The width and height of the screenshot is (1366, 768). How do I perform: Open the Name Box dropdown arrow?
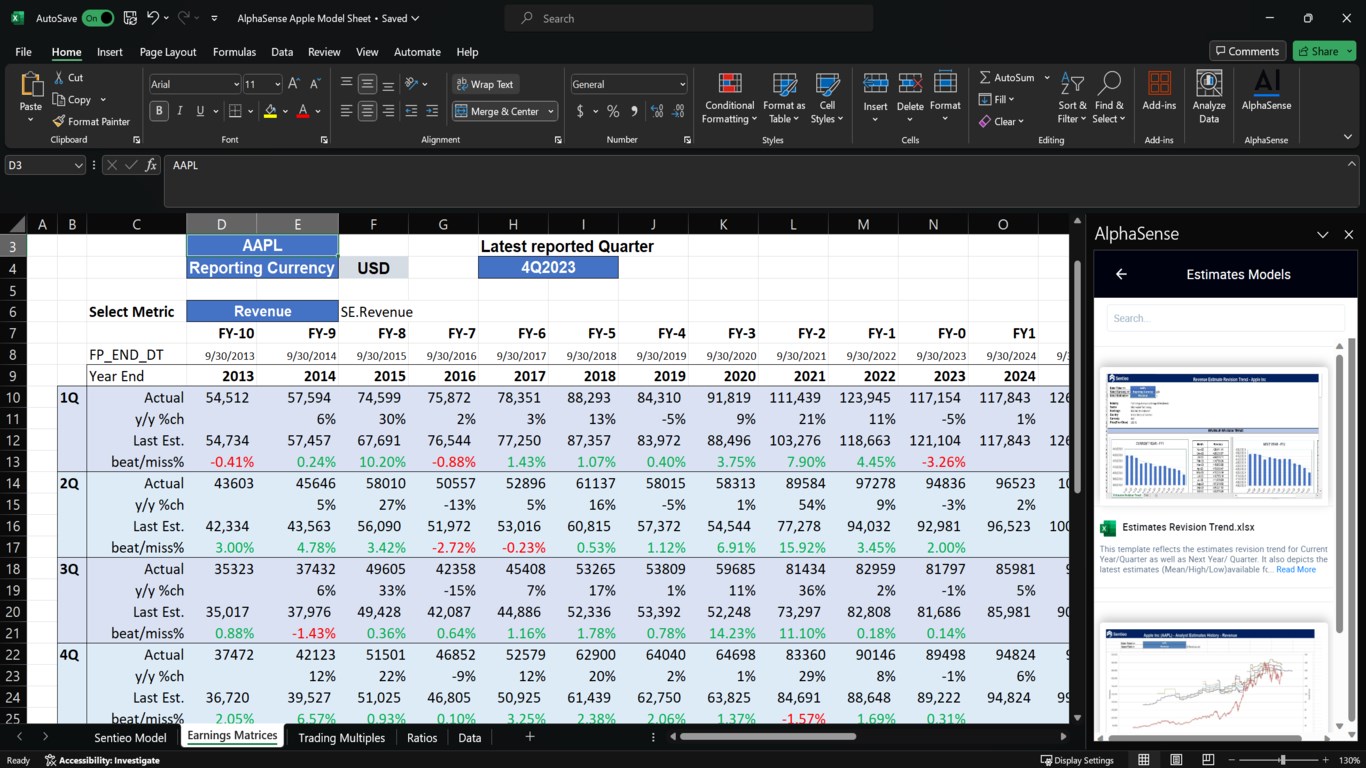(x=79, y=165)
